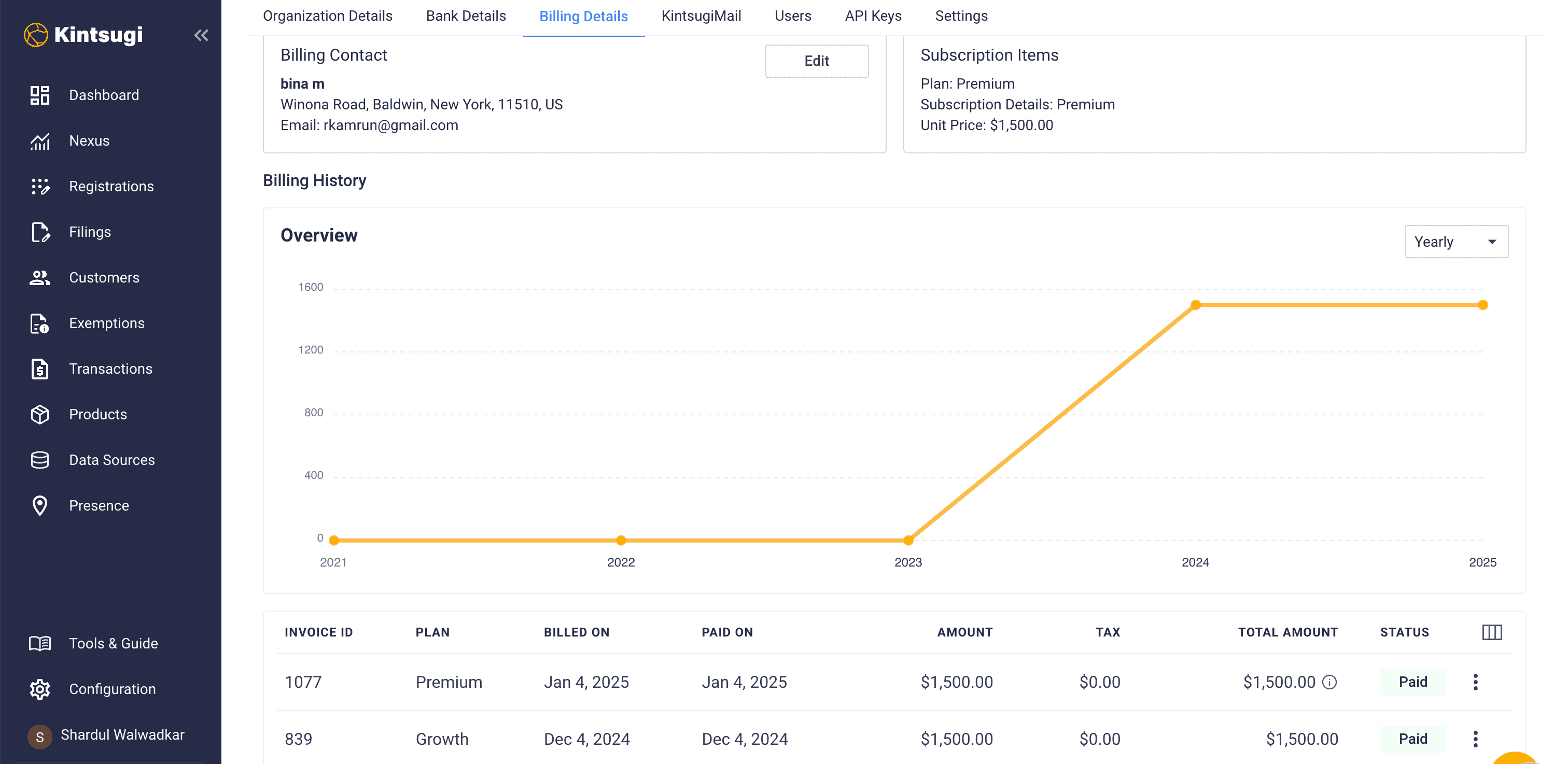The width and height of the screenshot is (1568, 764).
Task: Open Presence location pin icon
Action: (40, 505)
